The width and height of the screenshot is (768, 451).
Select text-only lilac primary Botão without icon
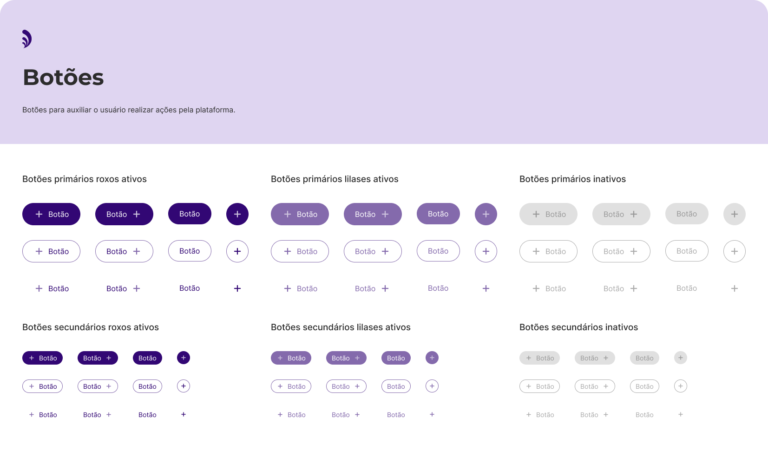coord(438,288)
